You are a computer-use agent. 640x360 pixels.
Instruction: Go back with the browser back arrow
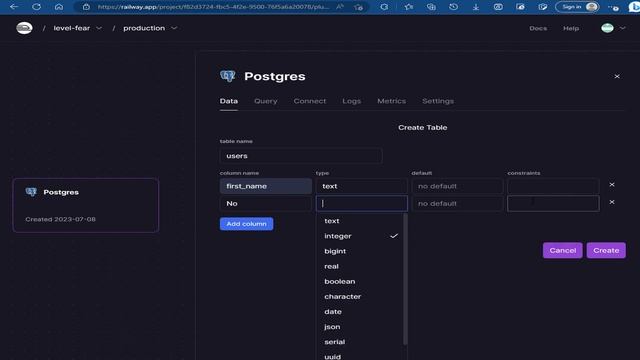point(13,7)
